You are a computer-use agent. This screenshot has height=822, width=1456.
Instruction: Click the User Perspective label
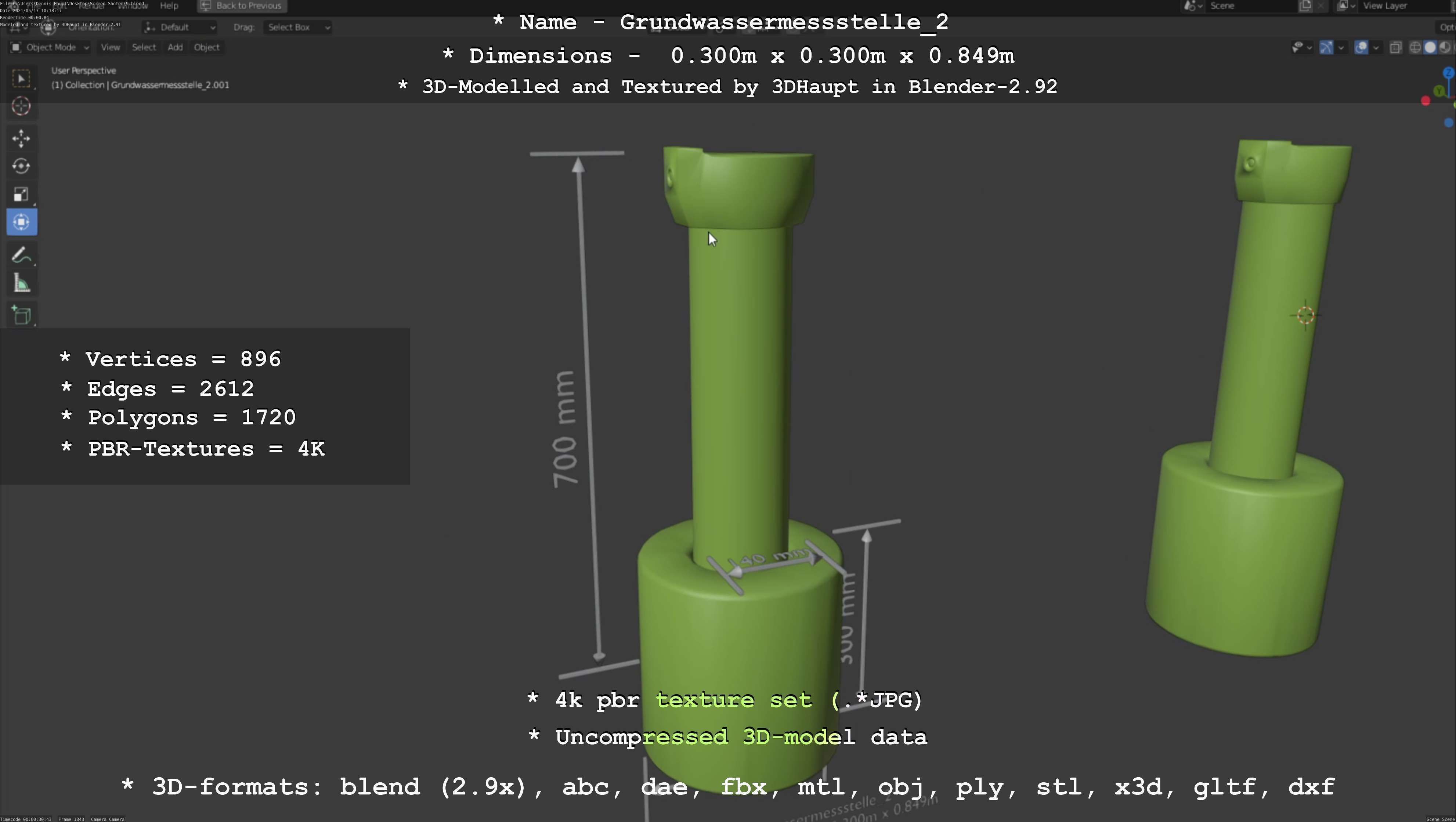pos(84,70)
